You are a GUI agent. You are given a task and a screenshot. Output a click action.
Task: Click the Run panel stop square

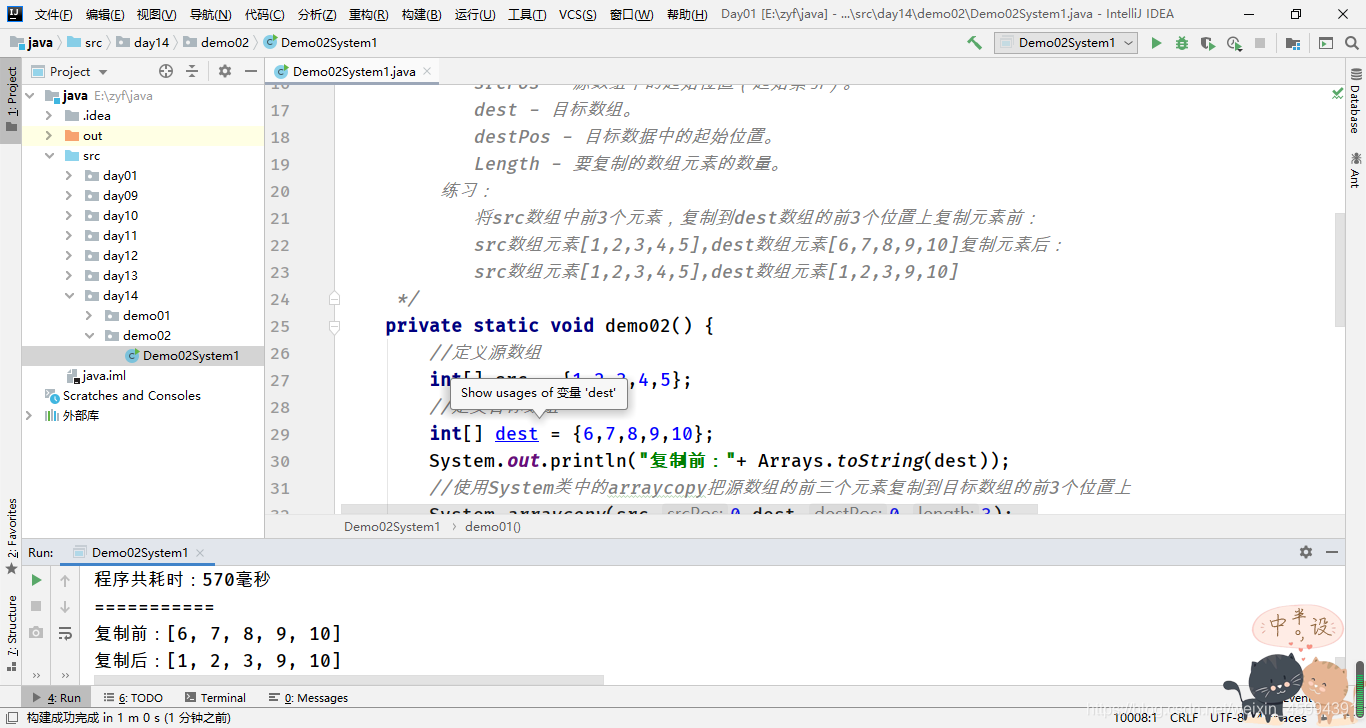pyautogui.click(x=36, y=606)
